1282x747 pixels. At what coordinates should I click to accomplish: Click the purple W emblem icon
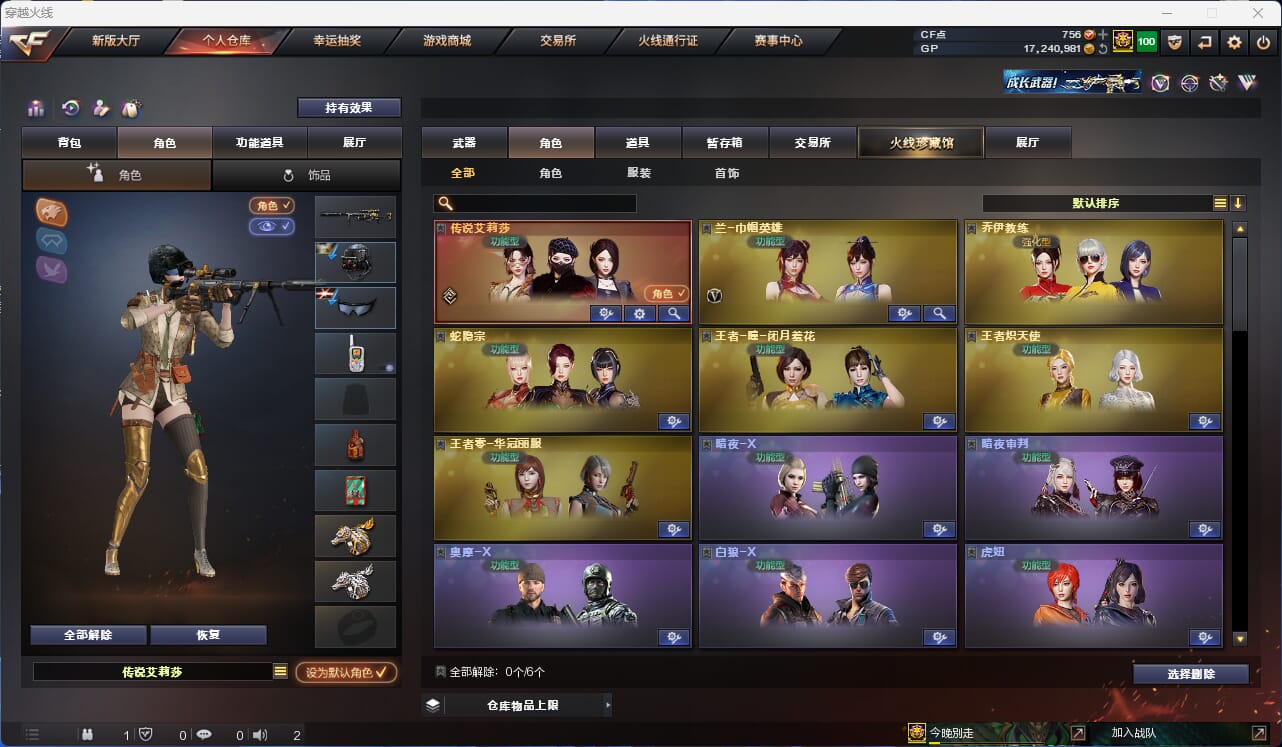pyautogui.click(x=1247, y=83)
